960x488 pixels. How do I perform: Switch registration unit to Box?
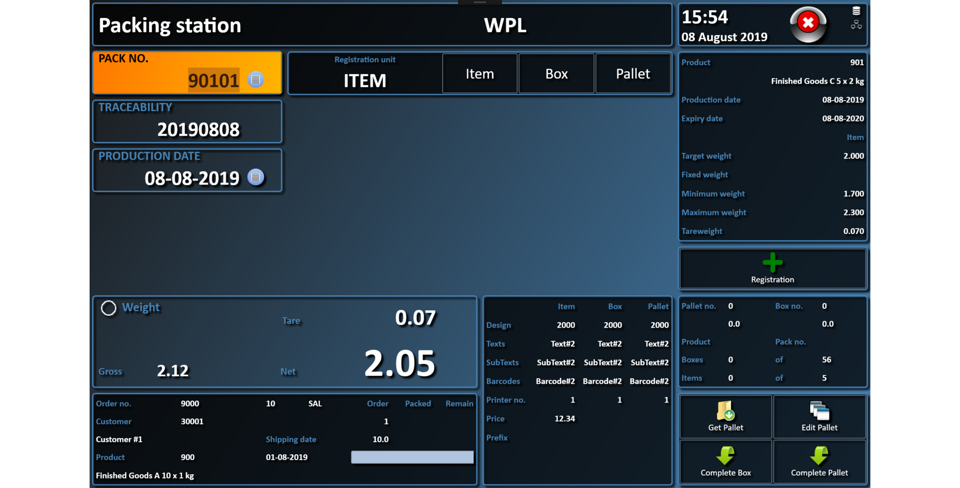point(556,74)
